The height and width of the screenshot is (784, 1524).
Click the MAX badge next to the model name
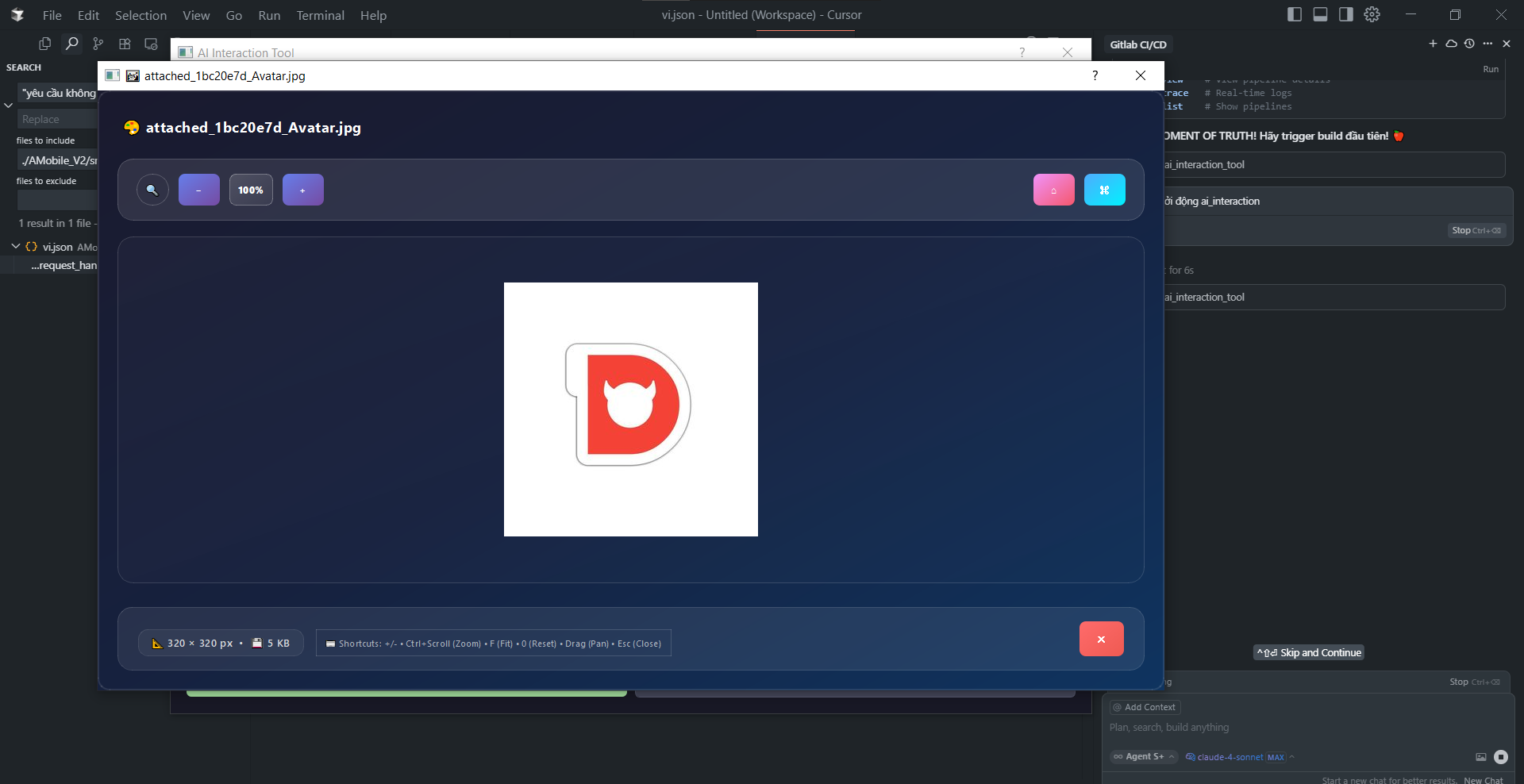[1276, 757]
